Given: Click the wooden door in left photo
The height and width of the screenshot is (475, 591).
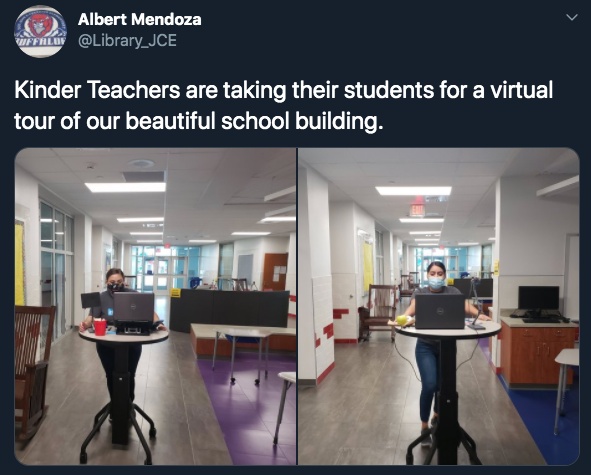Looking at the screenshot, I should click(275, 271).
